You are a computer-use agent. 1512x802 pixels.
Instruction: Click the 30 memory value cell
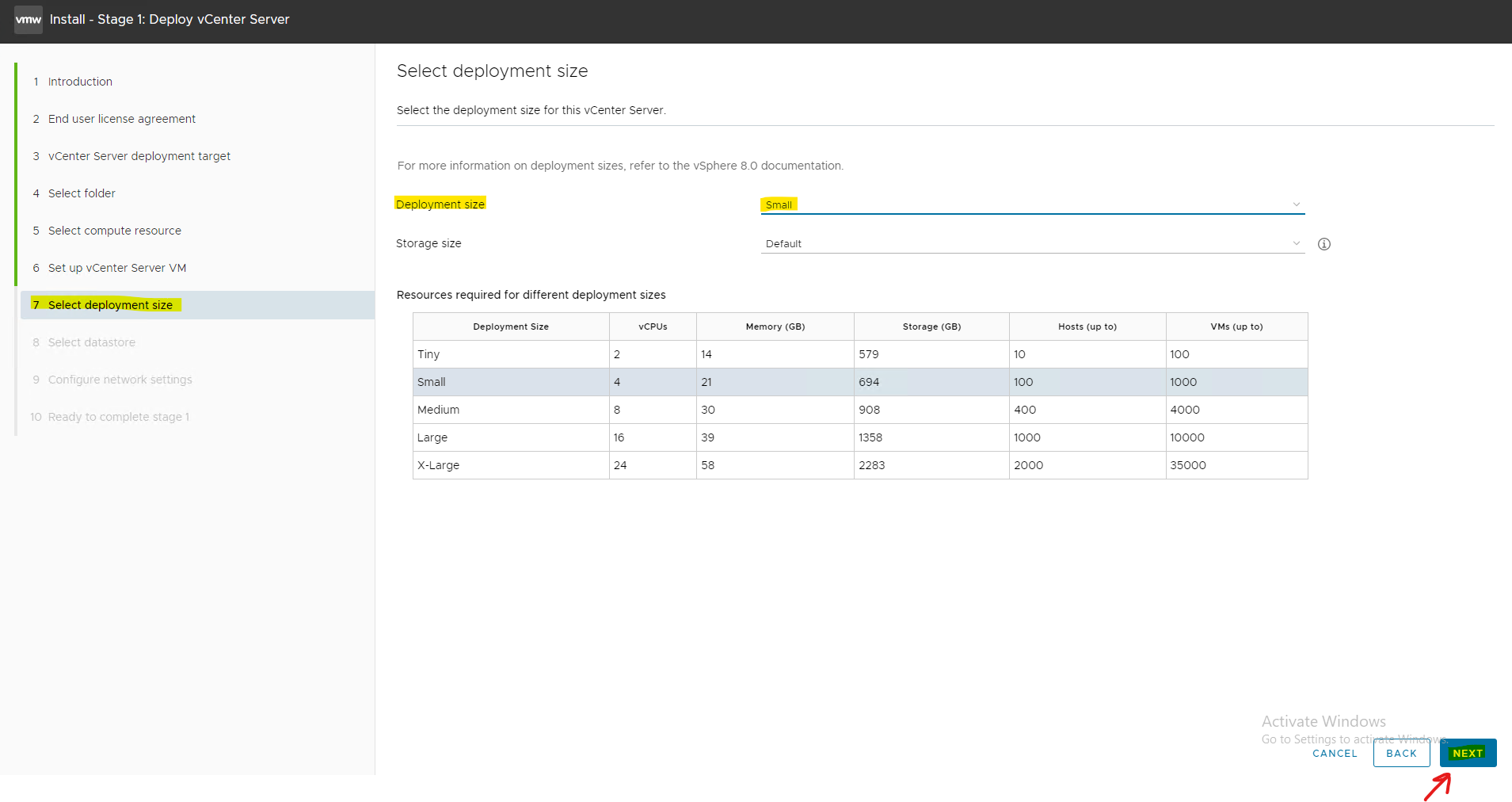(x=775, y=410)
